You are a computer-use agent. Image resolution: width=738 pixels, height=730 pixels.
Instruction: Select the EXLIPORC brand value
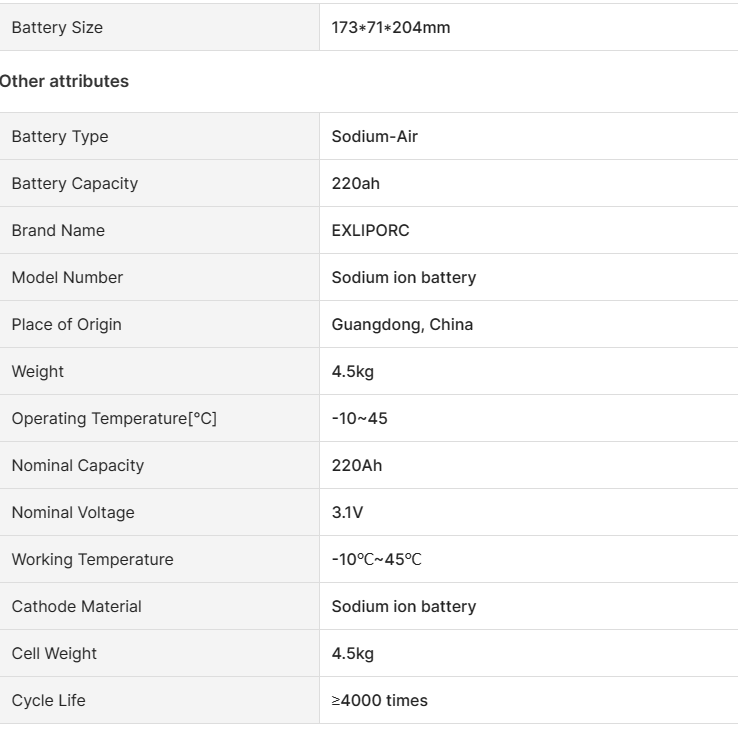click(x=371, y=230)
